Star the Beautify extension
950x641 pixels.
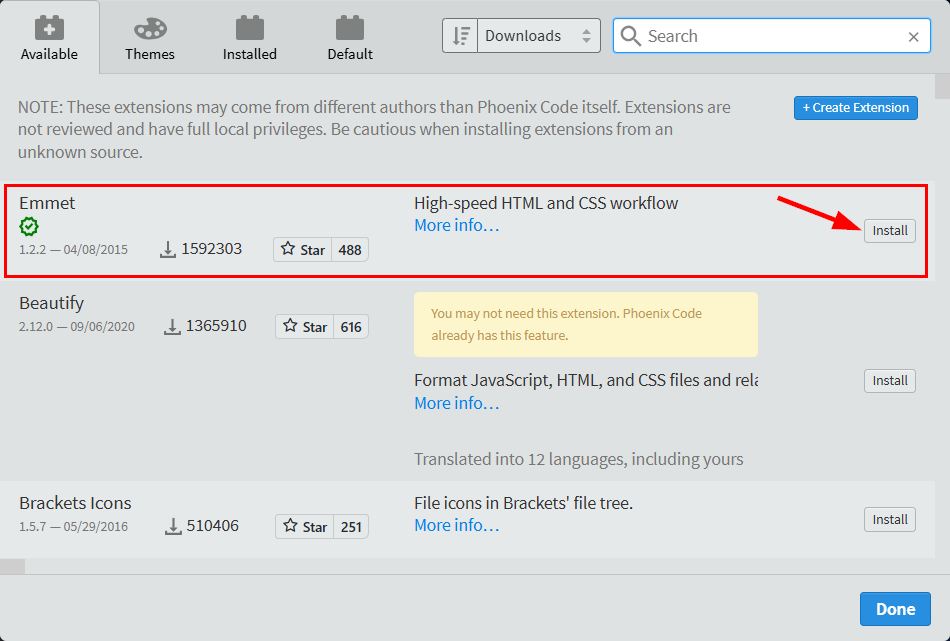305,326
